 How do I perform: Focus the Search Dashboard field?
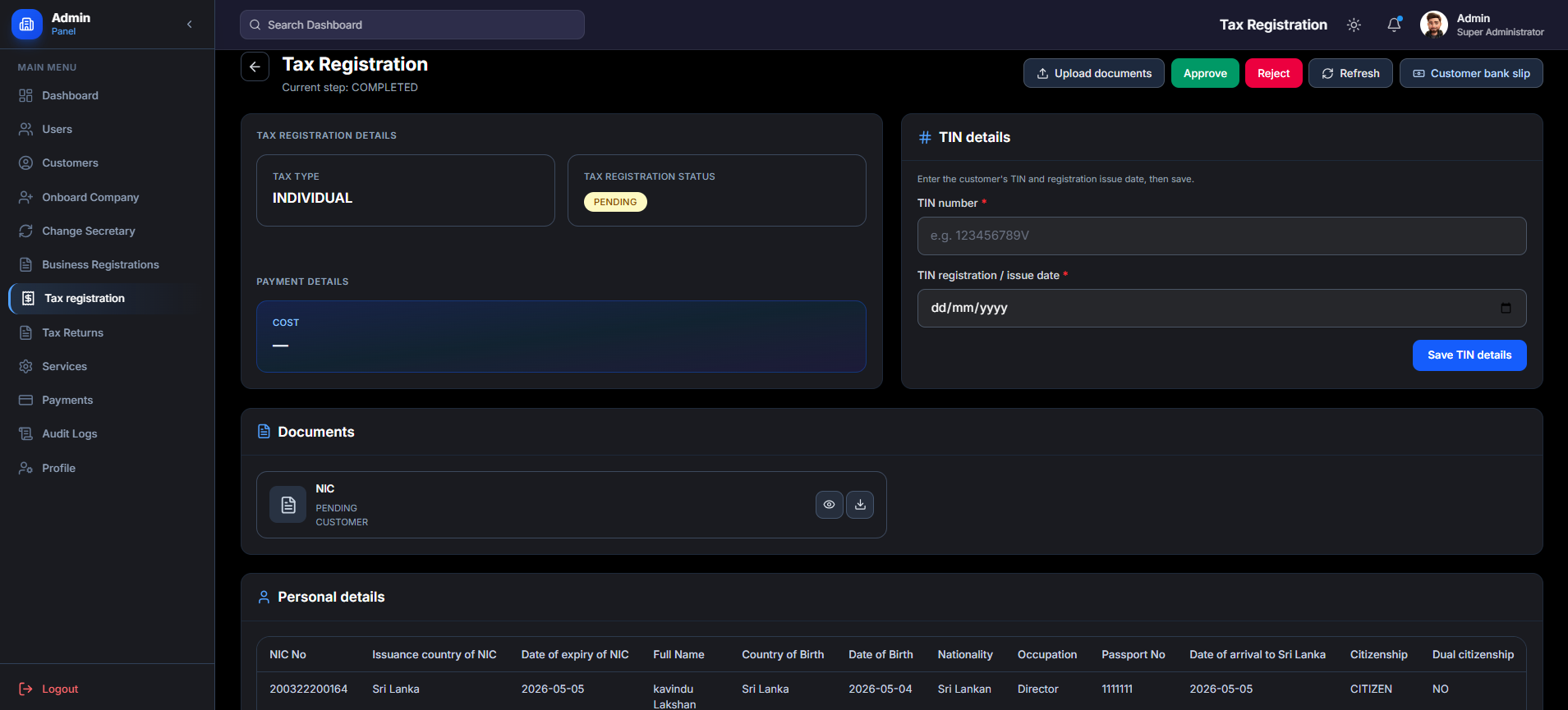coord(412,25)
